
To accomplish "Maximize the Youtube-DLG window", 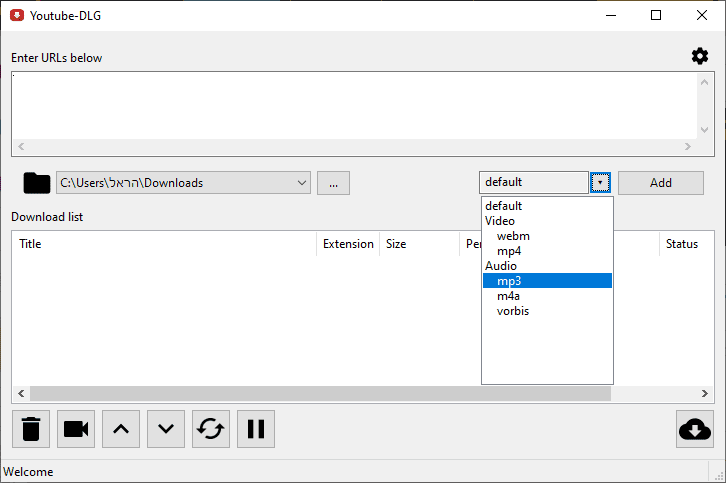I will coord(656,15).
